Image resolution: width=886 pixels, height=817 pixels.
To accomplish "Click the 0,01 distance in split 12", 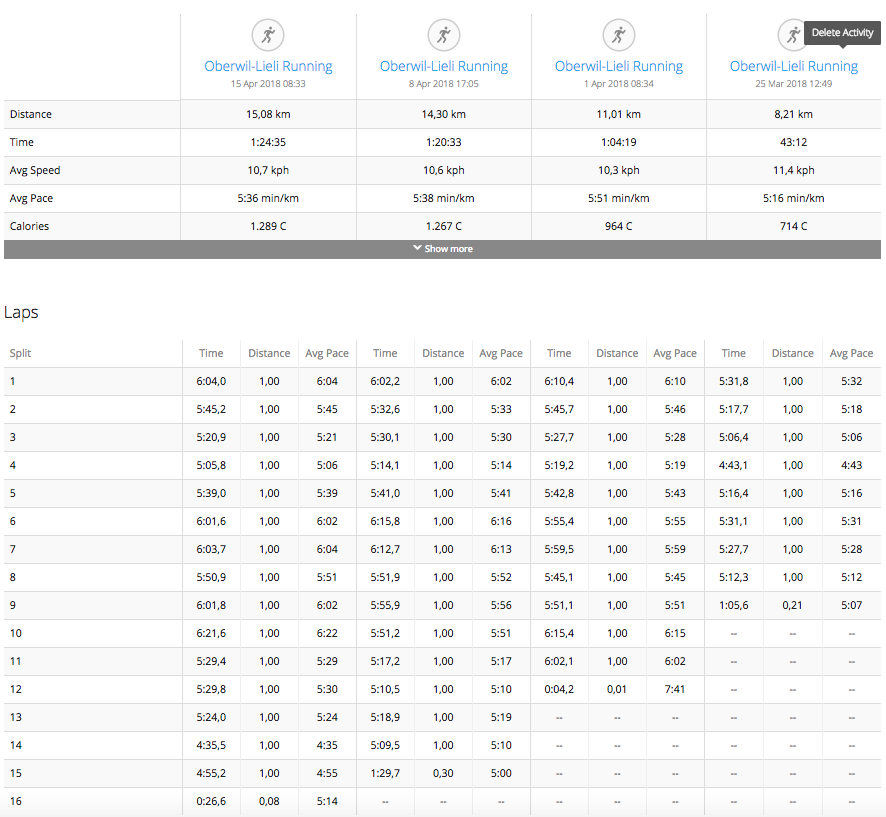I will pyautogui.click(x=617, y=689).
